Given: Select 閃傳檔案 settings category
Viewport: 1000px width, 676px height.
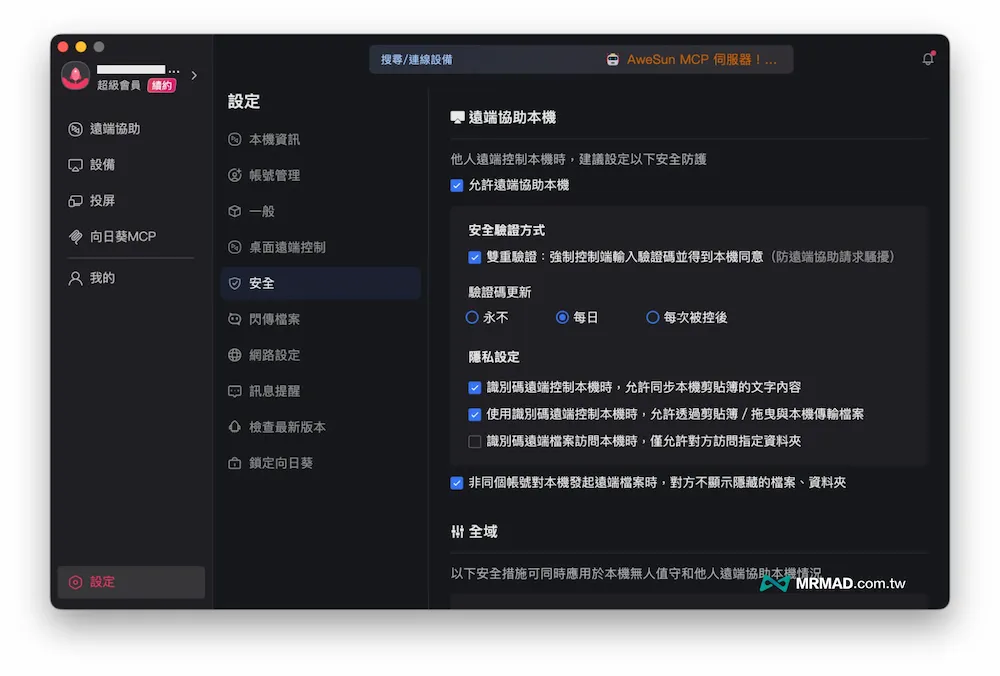Looking at the screenshot, I should click(321, 319).
